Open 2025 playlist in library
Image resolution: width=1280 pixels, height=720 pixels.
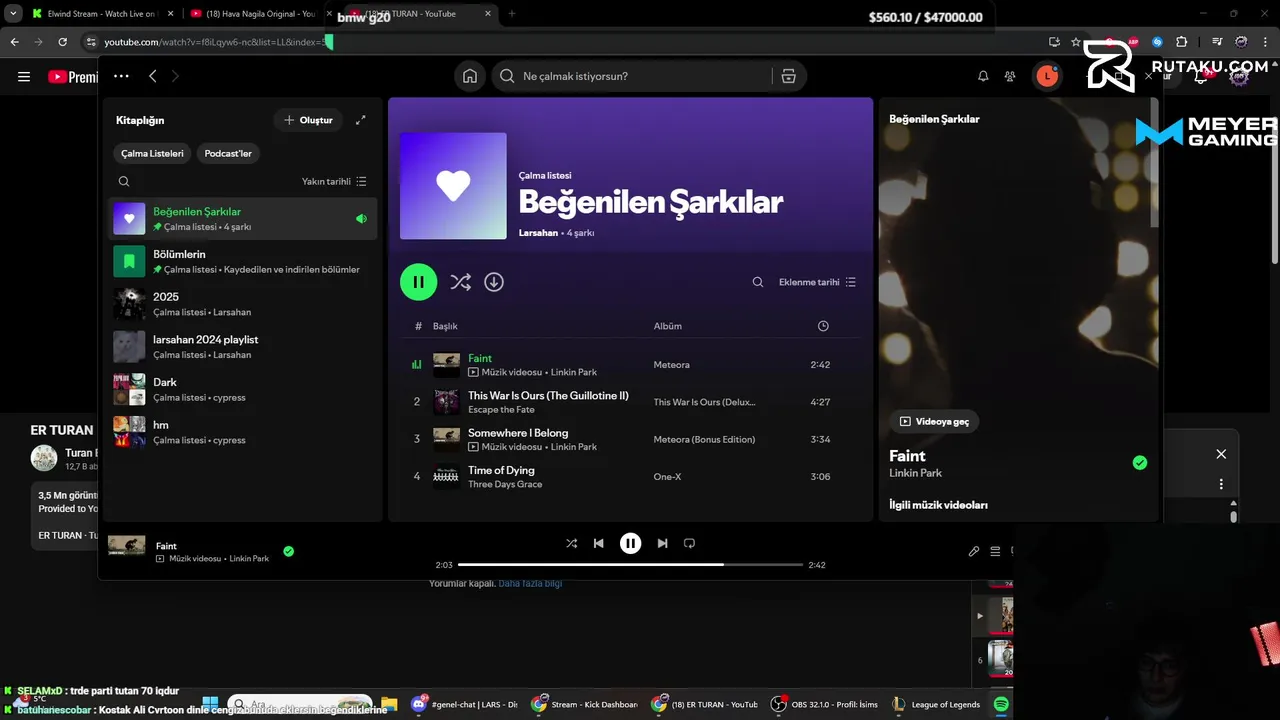pos(243,304)
